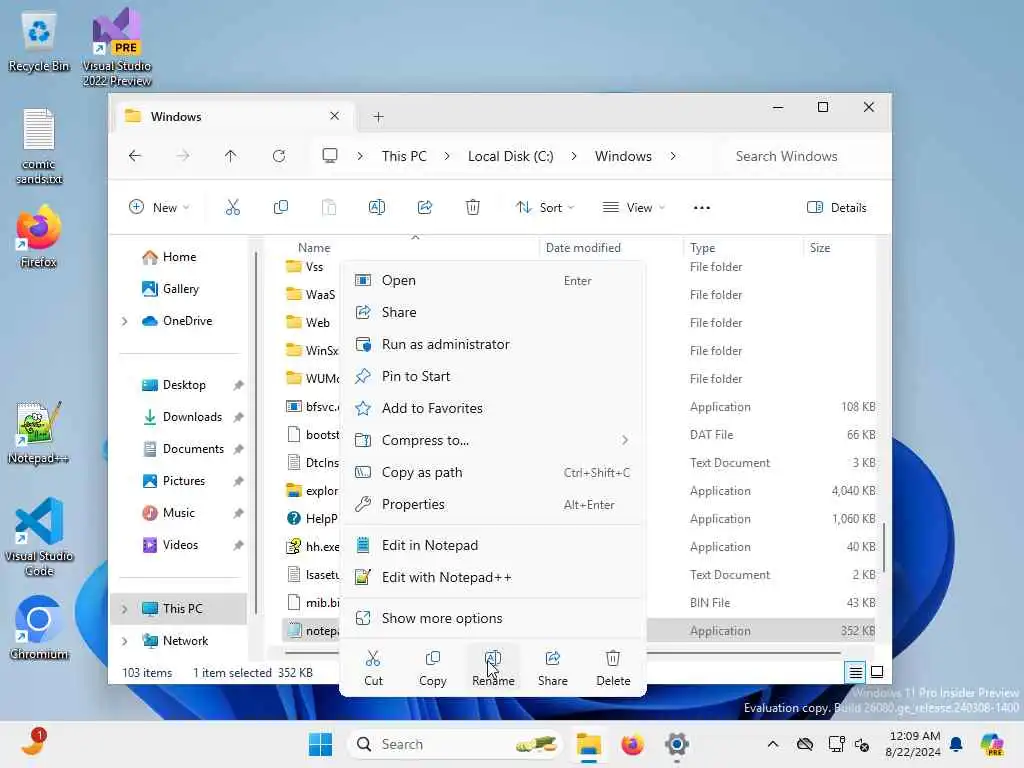Image resolution: width=1024 pixels, height=768 pixels.
Task: Click Cut in context menu bottom bar
Action: pos(374,668)
